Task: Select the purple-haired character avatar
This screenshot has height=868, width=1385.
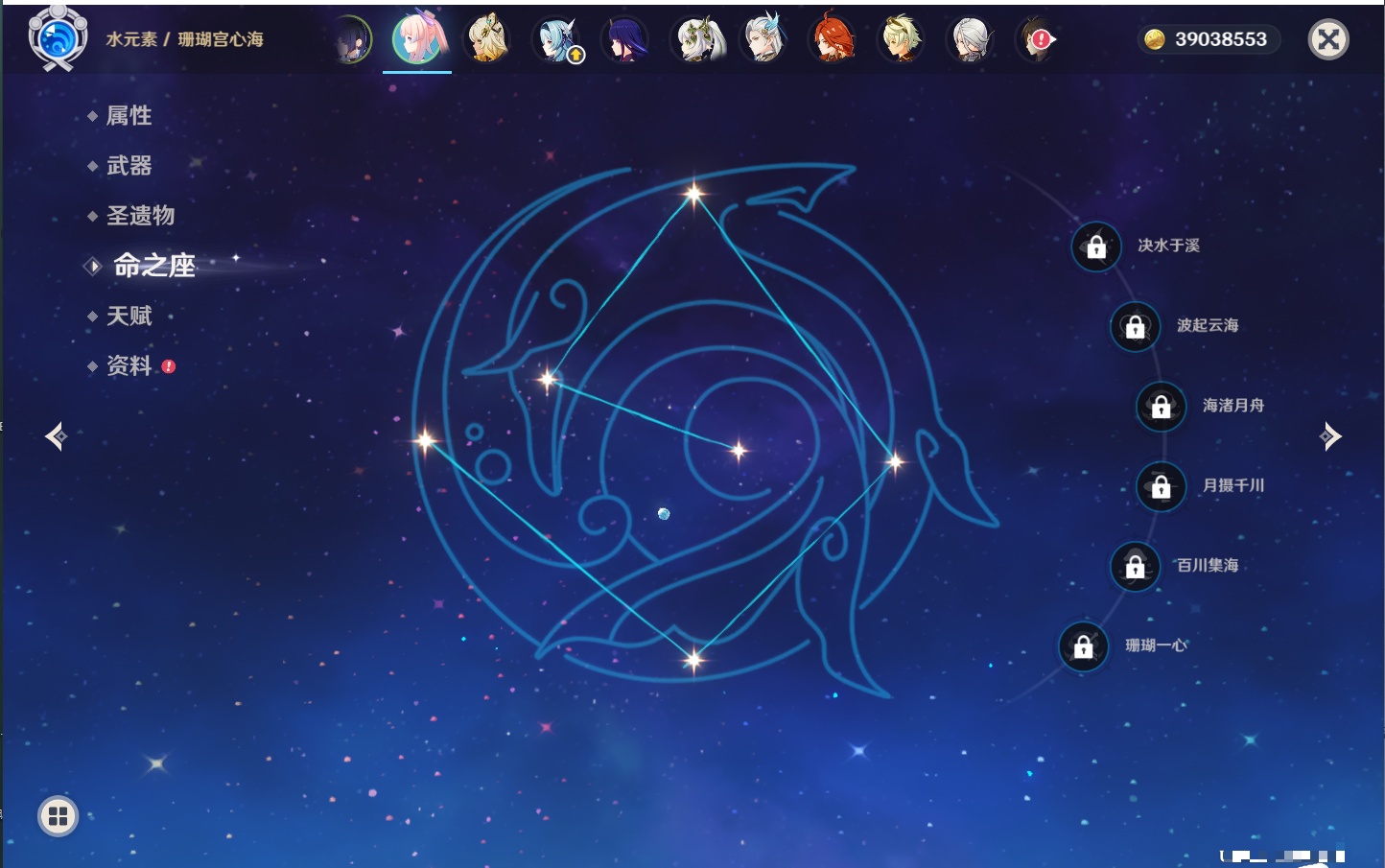Action: coord(624,39)
